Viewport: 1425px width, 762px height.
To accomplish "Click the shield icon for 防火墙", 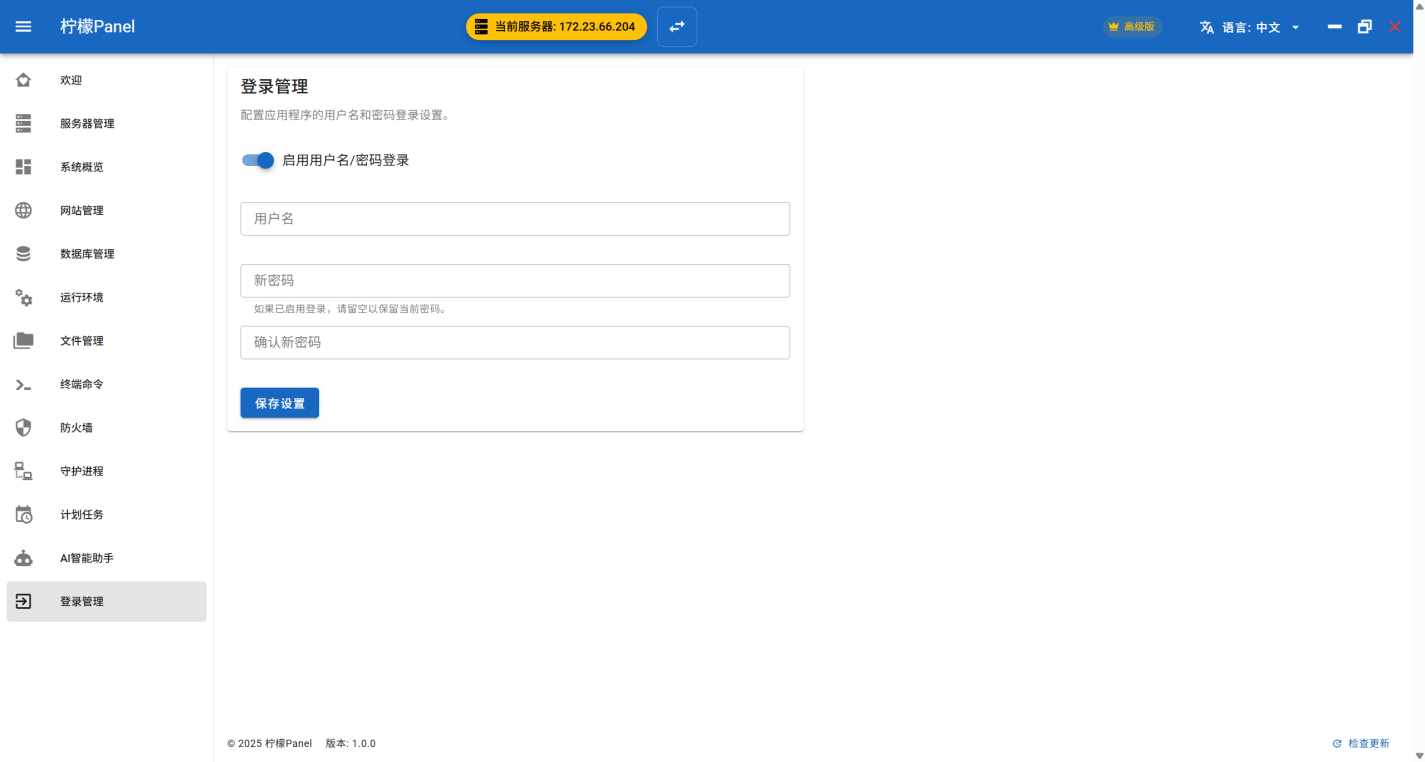I will tap(23, 428).
